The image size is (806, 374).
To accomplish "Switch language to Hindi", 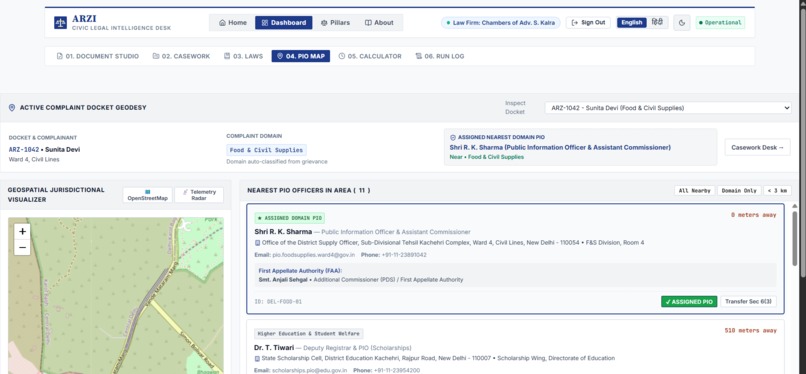I will [657, 23].
